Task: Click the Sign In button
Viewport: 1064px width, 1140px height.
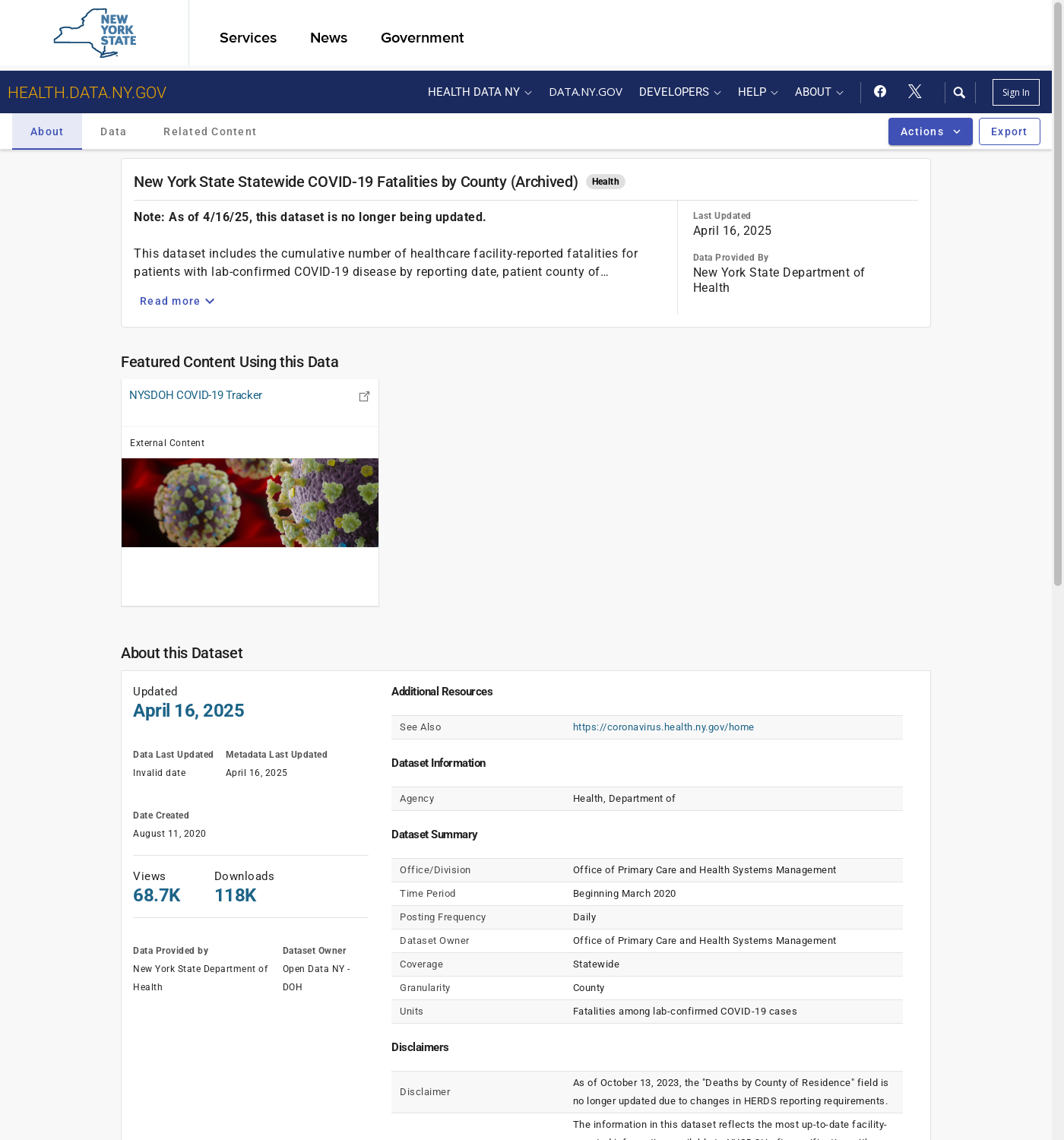Action: pos(1015,93)
